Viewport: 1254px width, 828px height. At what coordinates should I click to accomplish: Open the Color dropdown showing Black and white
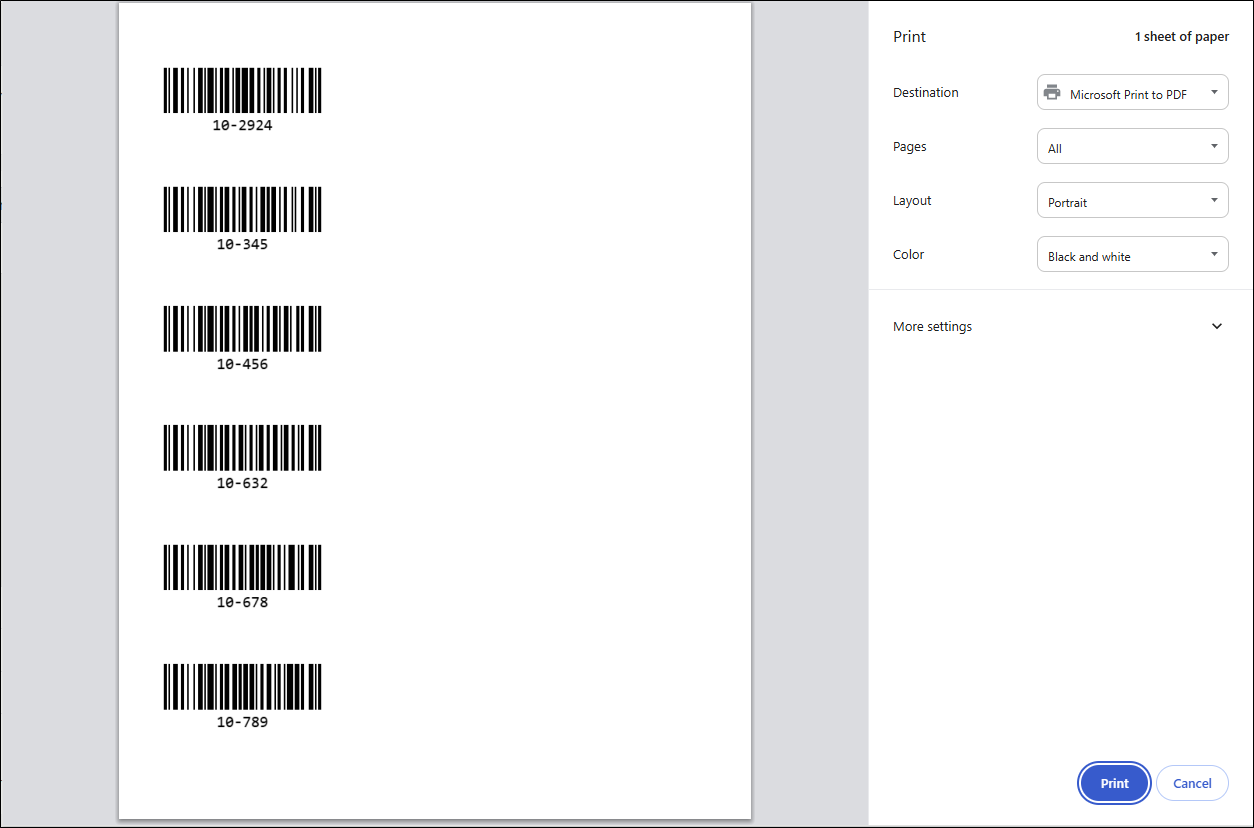coord(1132,255)
